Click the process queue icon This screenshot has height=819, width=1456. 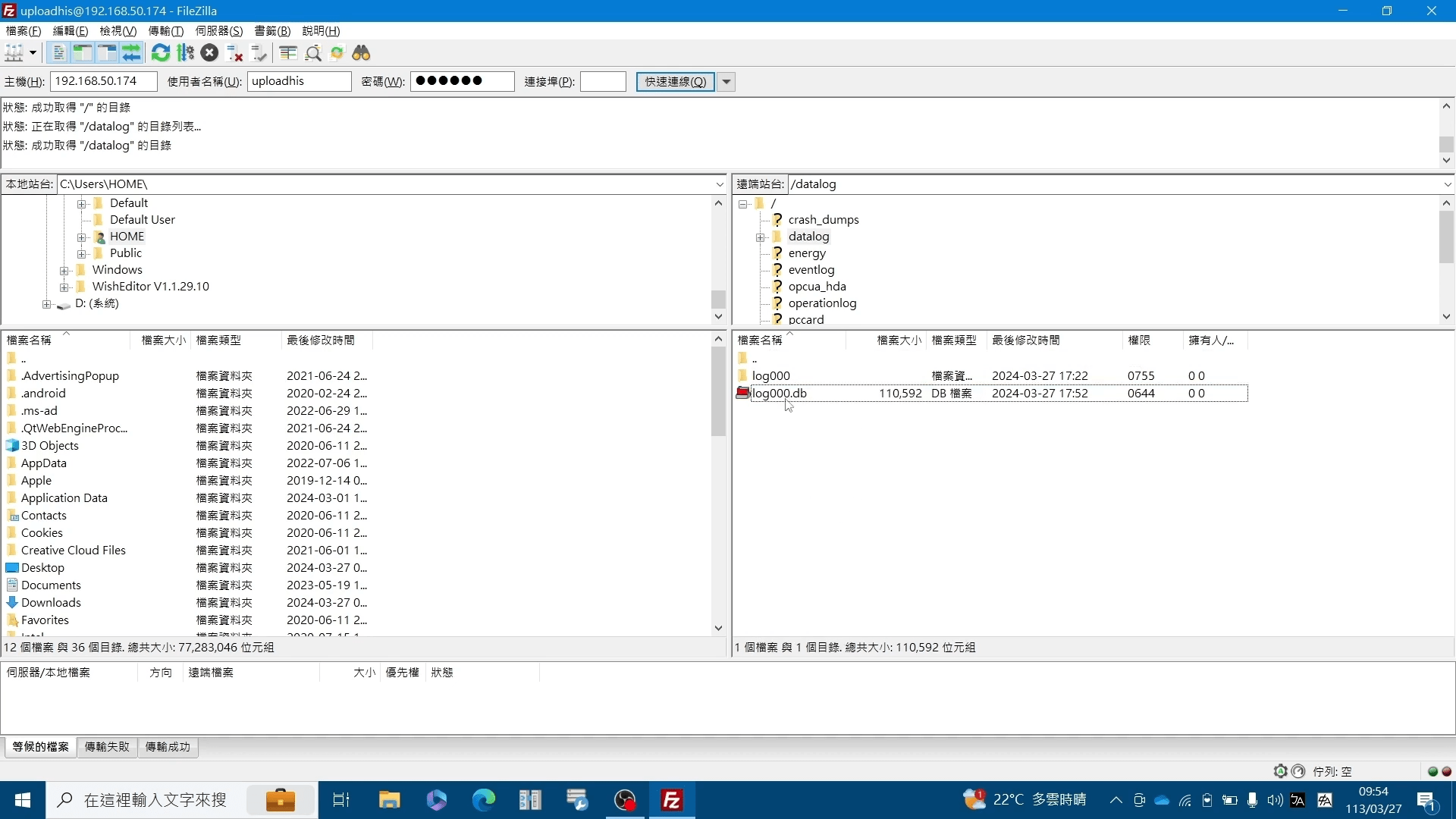click(x=186, y=53)
